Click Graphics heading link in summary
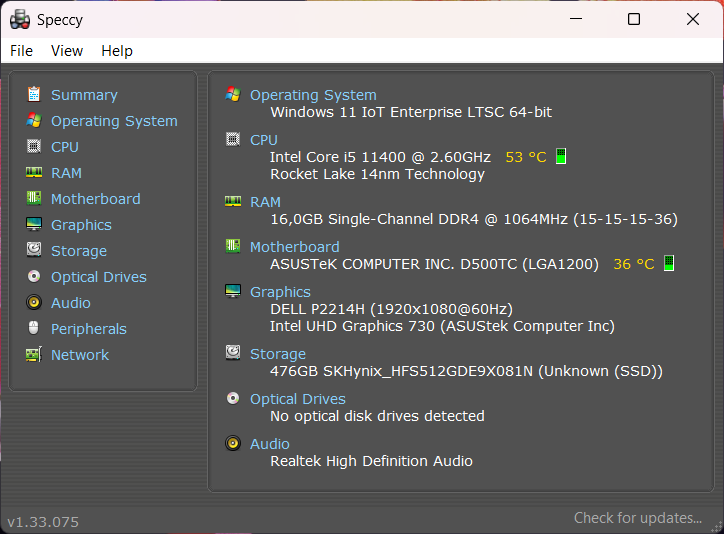The width and height of the screenshot is (724, 534). pyautogui.click(x=280, y=292)
